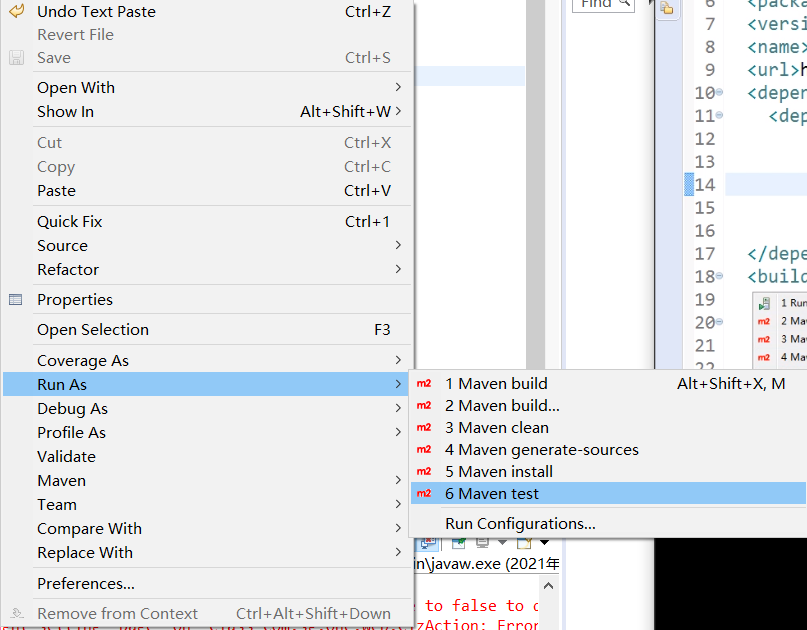Open the Profile As submenu
807x630 pixels.
pos(207,432)
